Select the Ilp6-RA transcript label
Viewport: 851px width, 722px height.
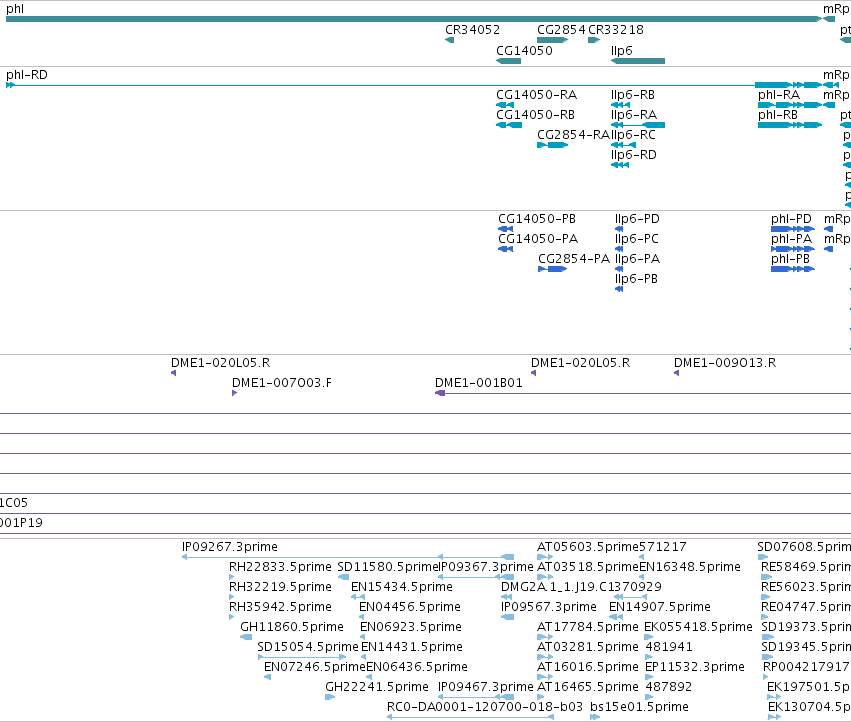(634, 115)
